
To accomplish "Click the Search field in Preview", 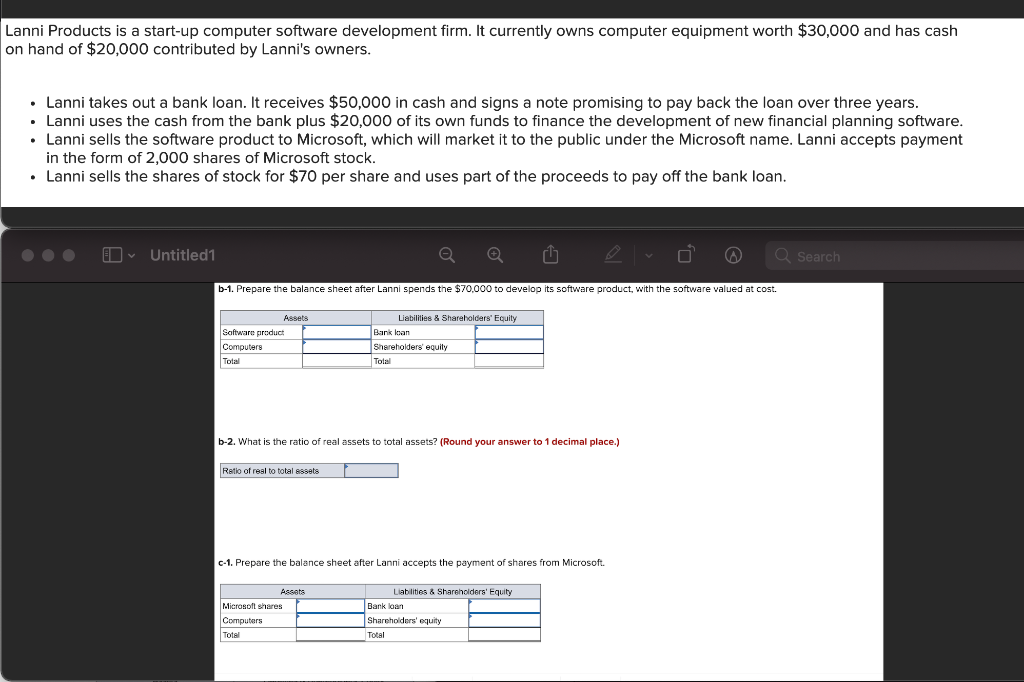I will coord(895,256).
